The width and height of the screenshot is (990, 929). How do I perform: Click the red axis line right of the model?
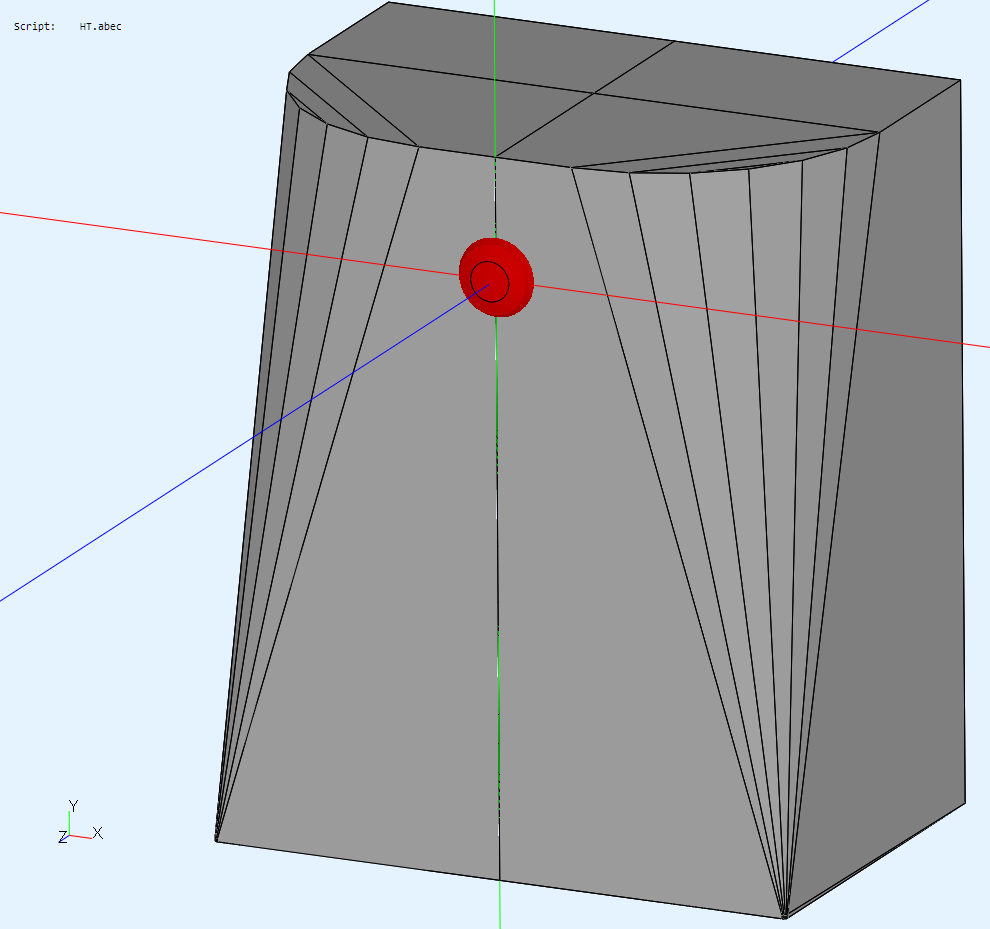pos(975,343)
